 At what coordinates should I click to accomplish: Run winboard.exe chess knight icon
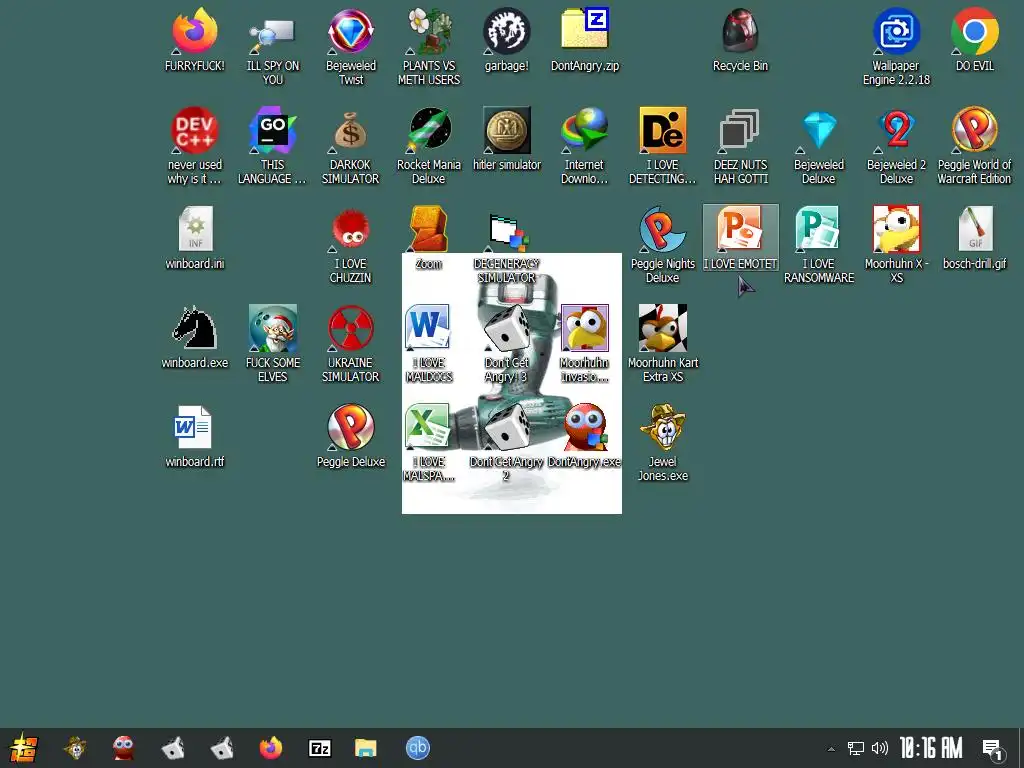point(195,338)
